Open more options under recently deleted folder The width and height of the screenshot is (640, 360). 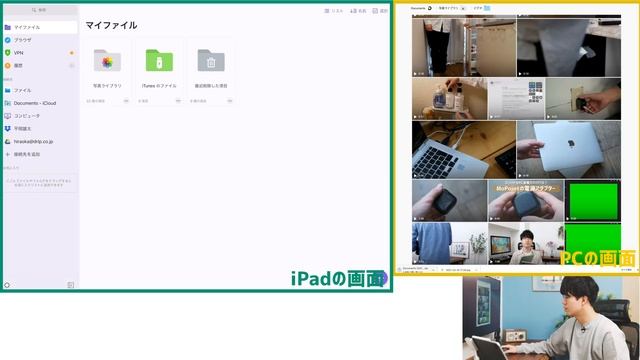point(230,101)
